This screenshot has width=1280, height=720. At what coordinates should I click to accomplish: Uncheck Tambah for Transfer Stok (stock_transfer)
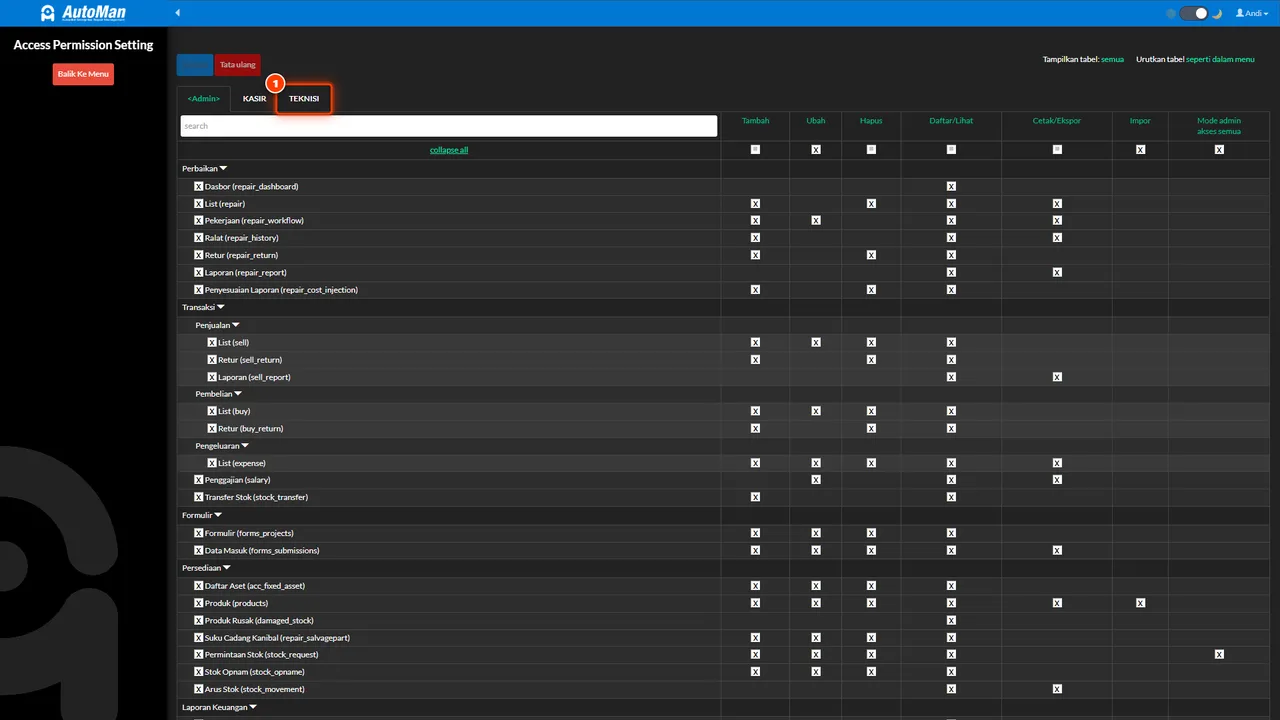(x=755, y=497)
